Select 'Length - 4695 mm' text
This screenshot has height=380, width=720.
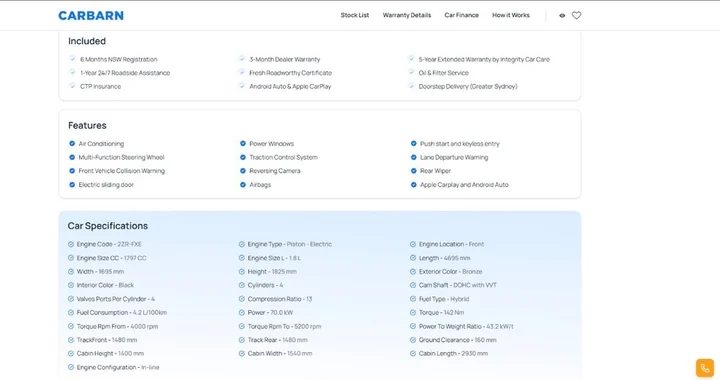click(444, 258)
